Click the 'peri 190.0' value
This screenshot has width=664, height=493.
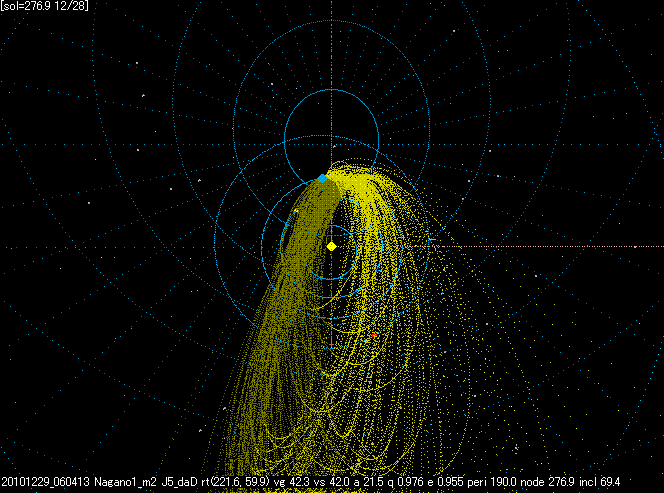(x=492, y=482)
